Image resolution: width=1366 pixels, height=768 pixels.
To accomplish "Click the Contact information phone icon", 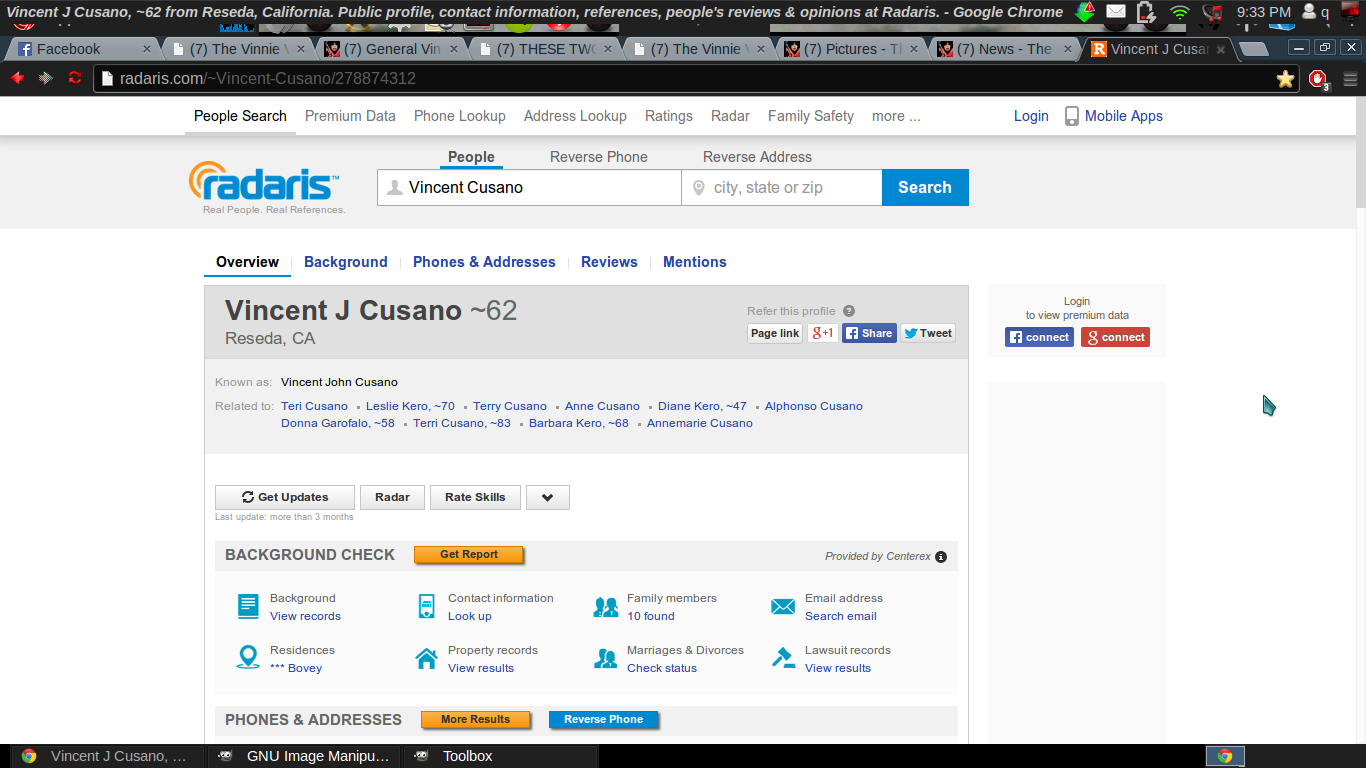I will click(x=427, y=607).
